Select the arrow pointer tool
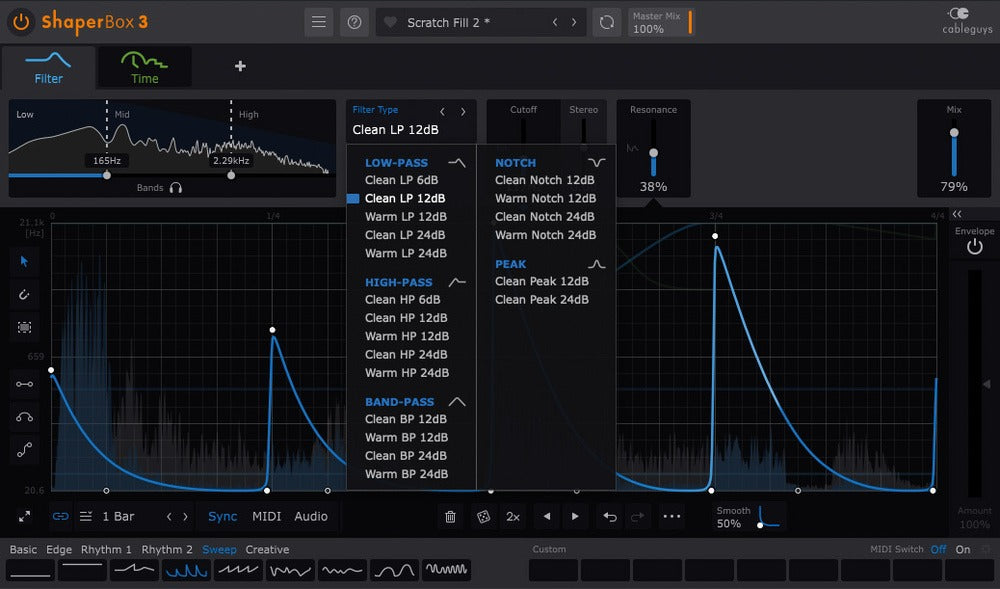This screenshot has height=589, width=1000. [x=24, y=261]
